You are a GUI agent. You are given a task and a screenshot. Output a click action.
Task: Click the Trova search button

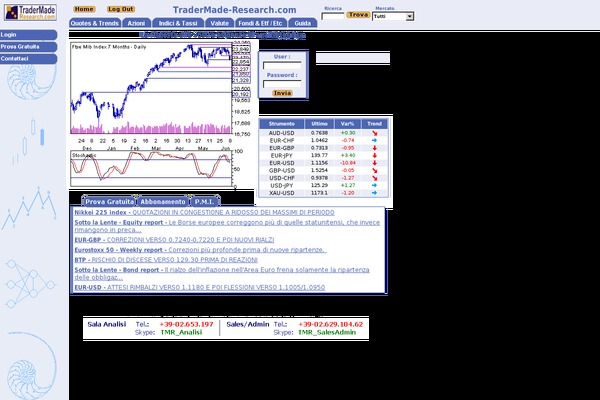[x=358, y=15]
